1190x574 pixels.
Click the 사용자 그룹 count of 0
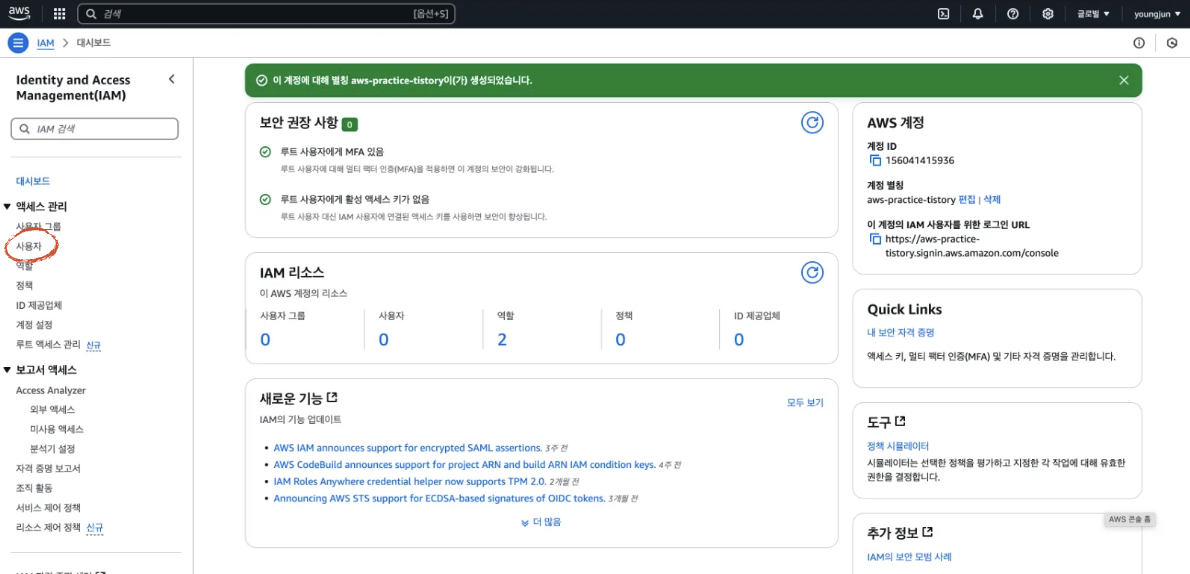click(265, 339)
